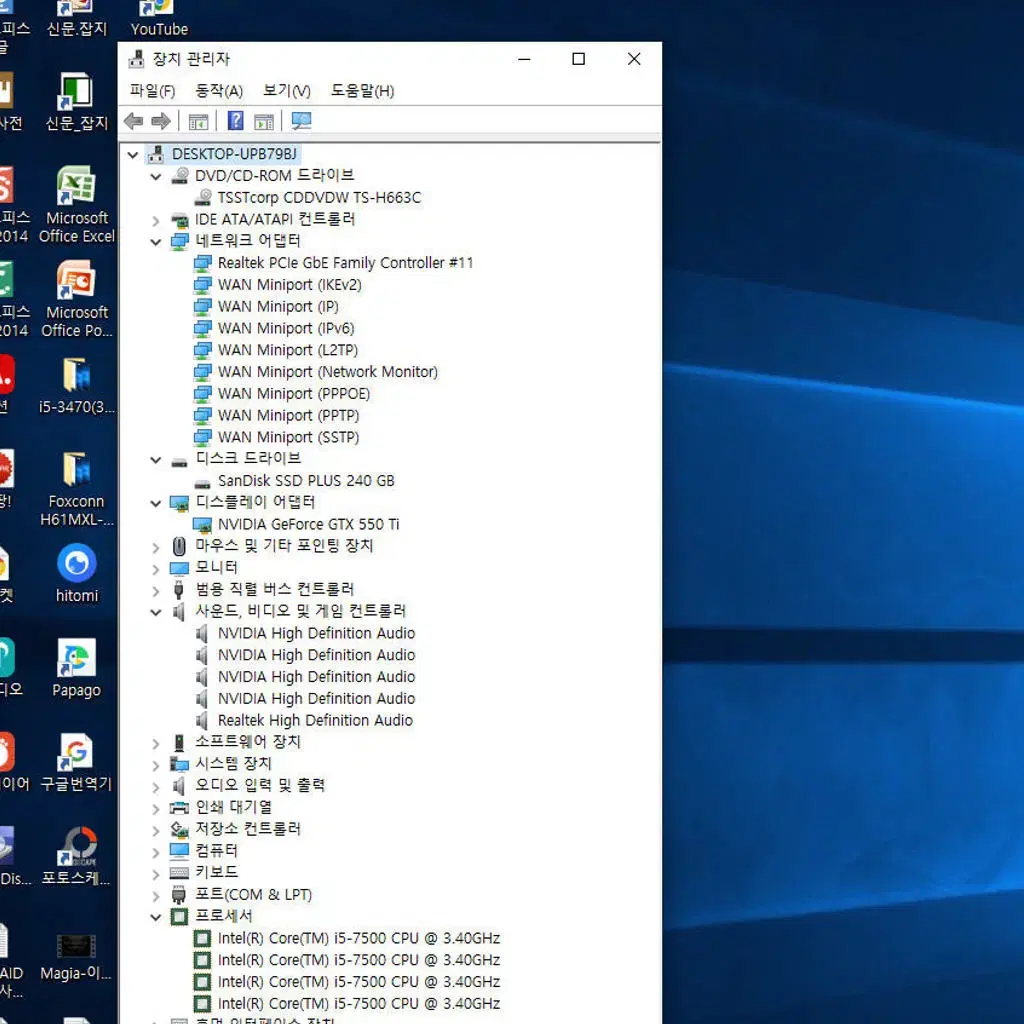Open the 동작(A) menu

[x=219, y=91]
